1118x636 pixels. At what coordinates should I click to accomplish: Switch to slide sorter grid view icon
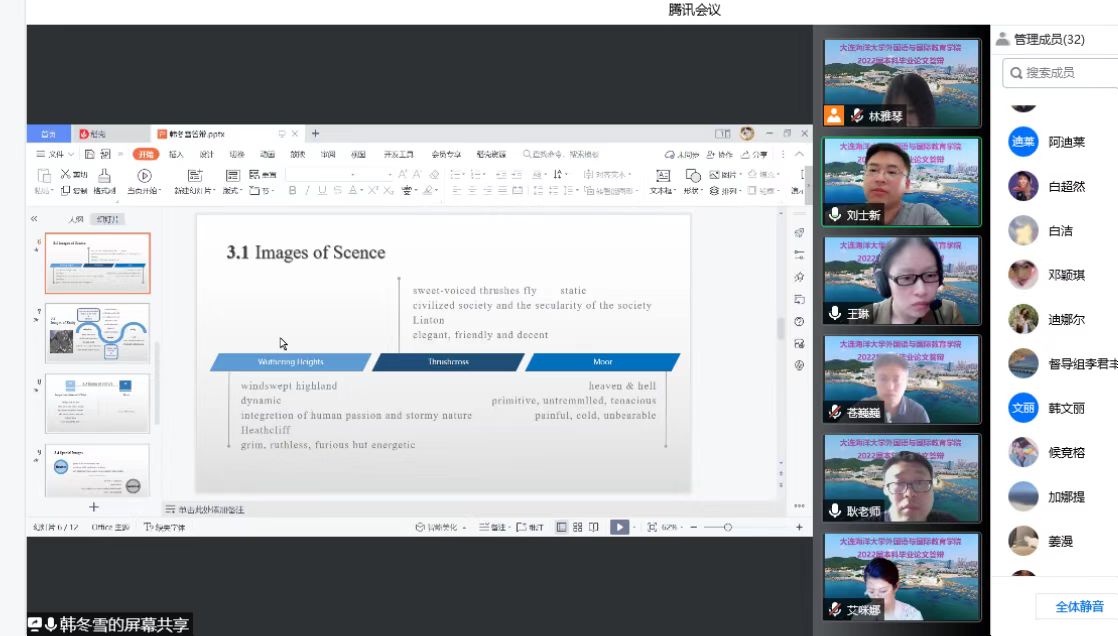[577, 527]
